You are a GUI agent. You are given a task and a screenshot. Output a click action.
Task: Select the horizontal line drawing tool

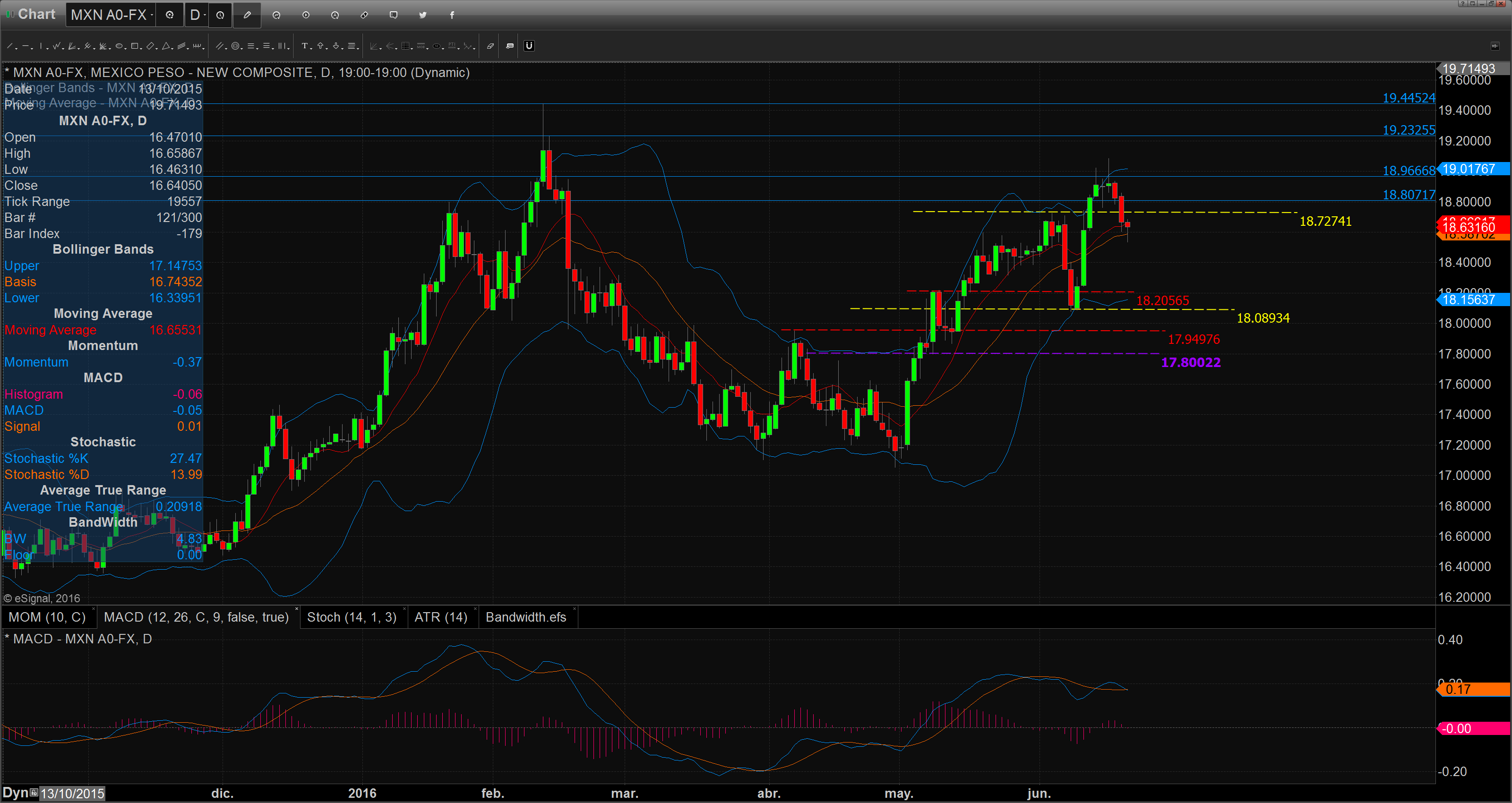coord(25,46)
